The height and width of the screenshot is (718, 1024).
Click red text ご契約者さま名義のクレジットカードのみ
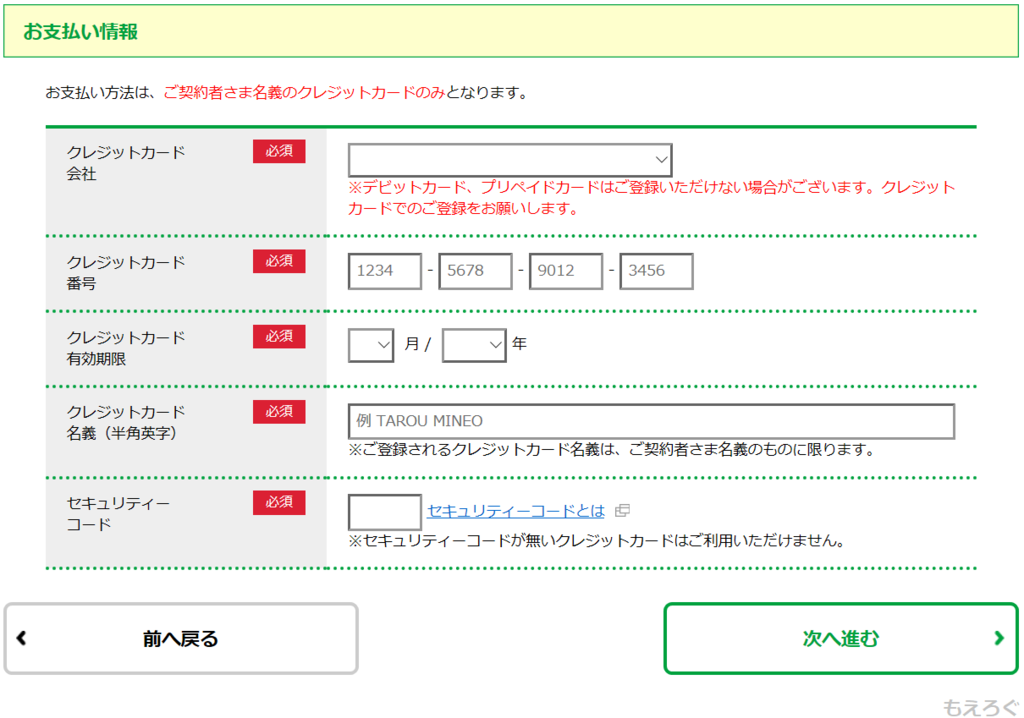pyautogui.click(x=304, y=93)
